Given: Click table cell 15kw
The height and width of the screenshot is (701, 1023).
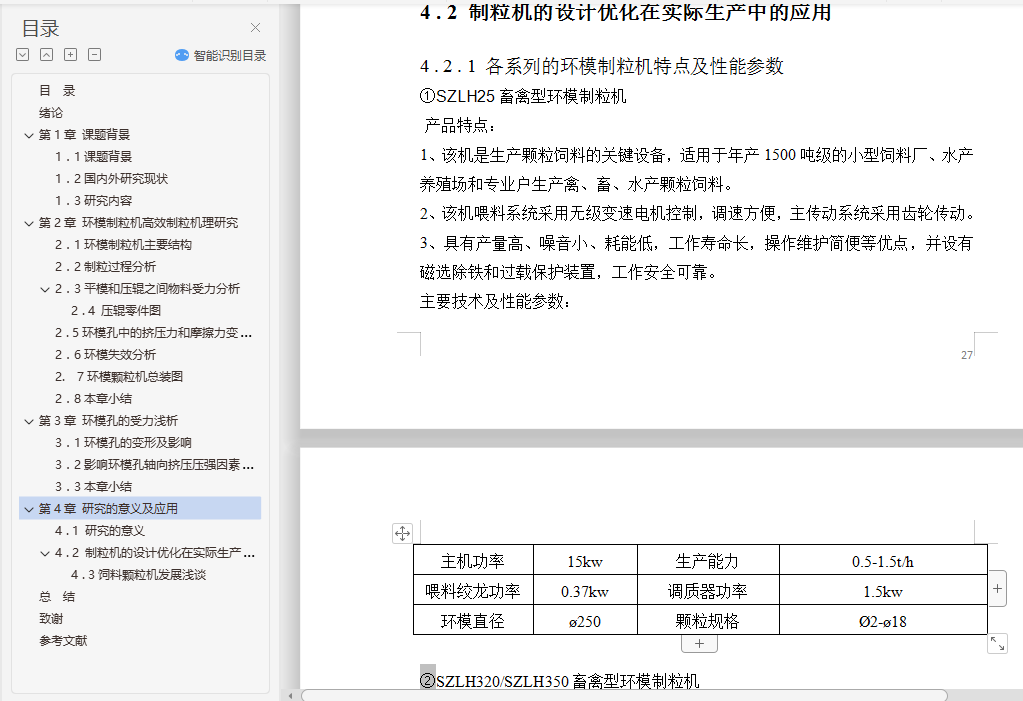Looking at the screenshot, I should [x=585, y=561].
